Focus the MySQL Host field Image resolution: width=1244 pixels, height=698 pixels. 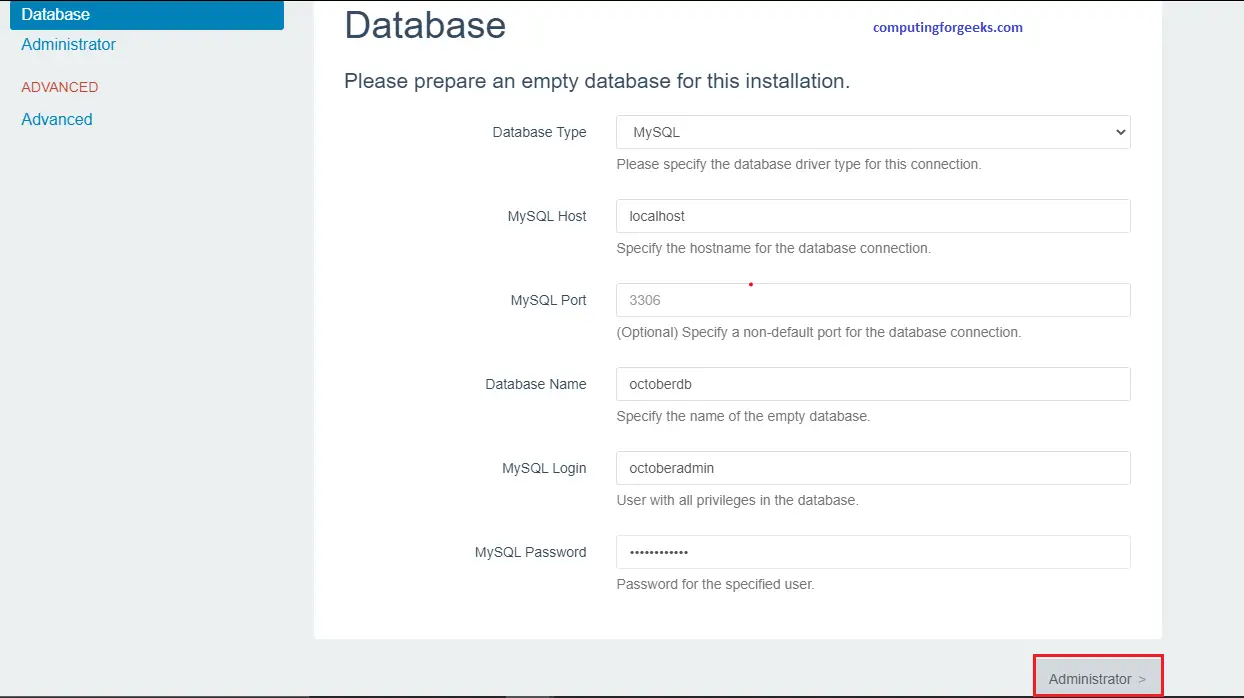pos(872,216)
